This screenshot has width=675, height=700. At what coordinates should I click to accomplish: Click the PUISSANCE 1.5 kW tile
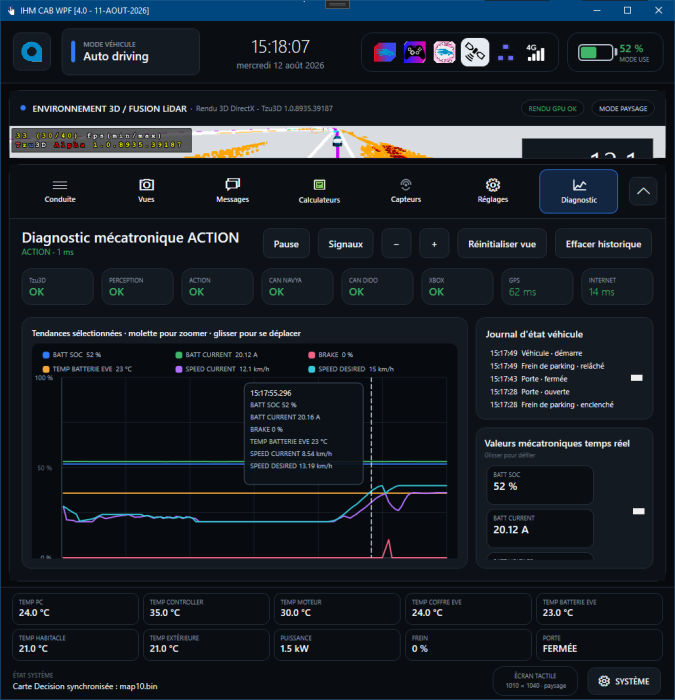click(337, 645)
